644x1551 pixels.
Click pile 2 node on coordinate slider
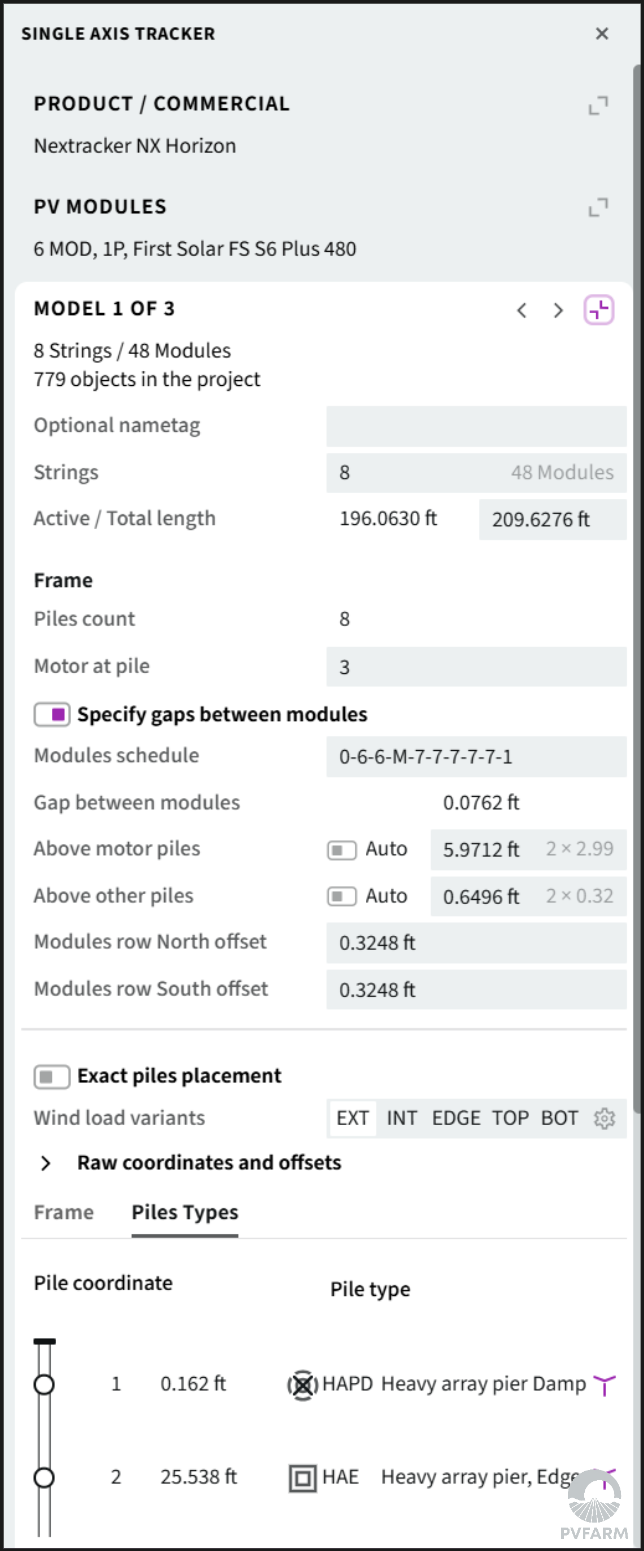click(x=43, y=1477)
